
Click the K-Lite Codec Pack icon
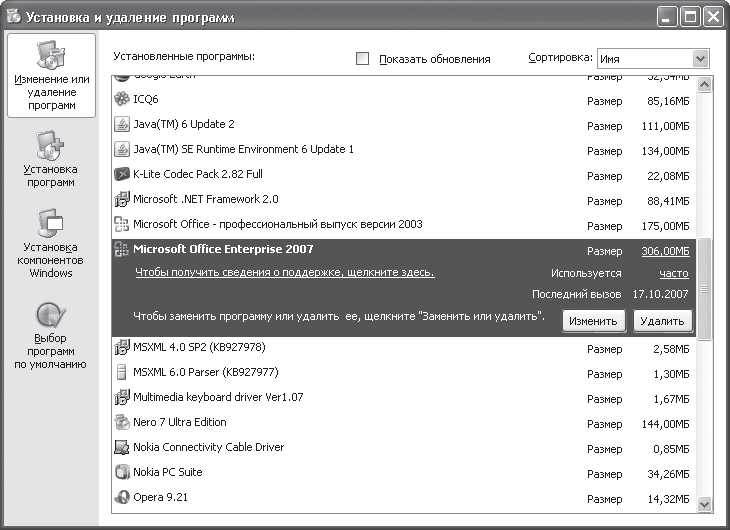click(122, 175)
